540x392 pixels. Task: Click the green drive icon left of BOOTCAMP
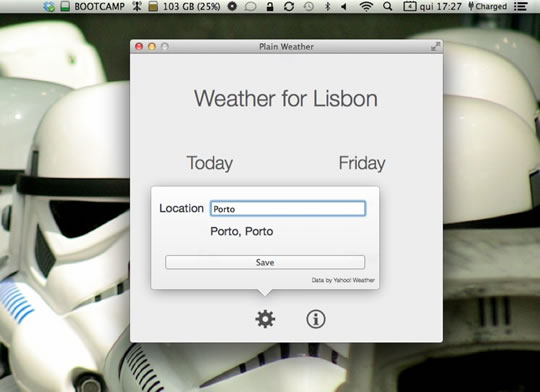click(x=65, y=6)
